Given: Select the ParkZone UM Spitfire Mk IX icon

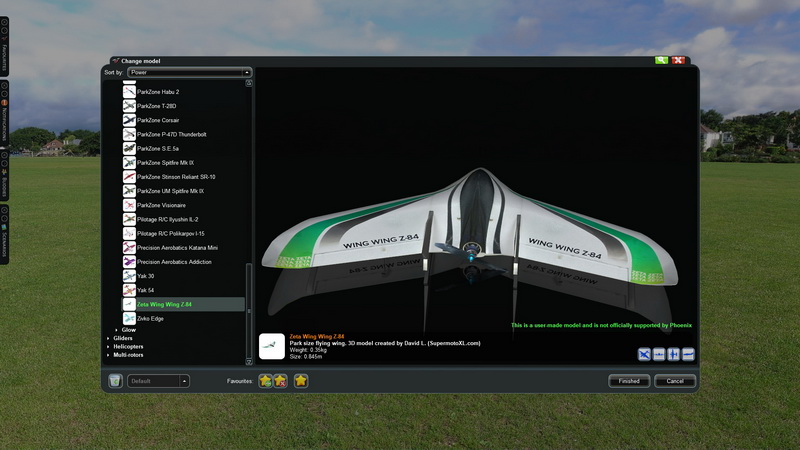Looking at the screenshot, I should click(129, 191).
